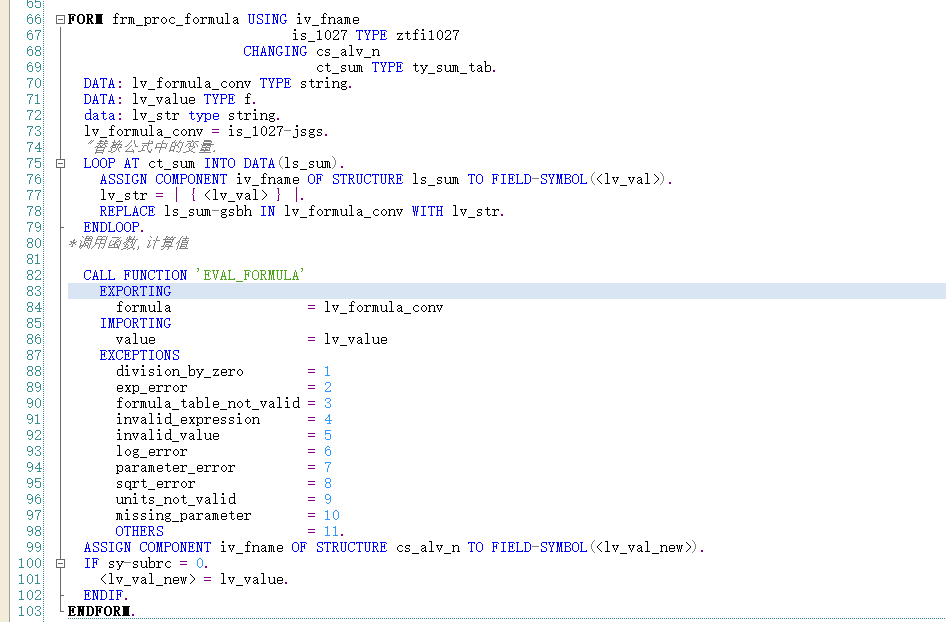Click lv_str in the lowercase data declaration
The image size is (946, 622).
(x=156, y=115)
